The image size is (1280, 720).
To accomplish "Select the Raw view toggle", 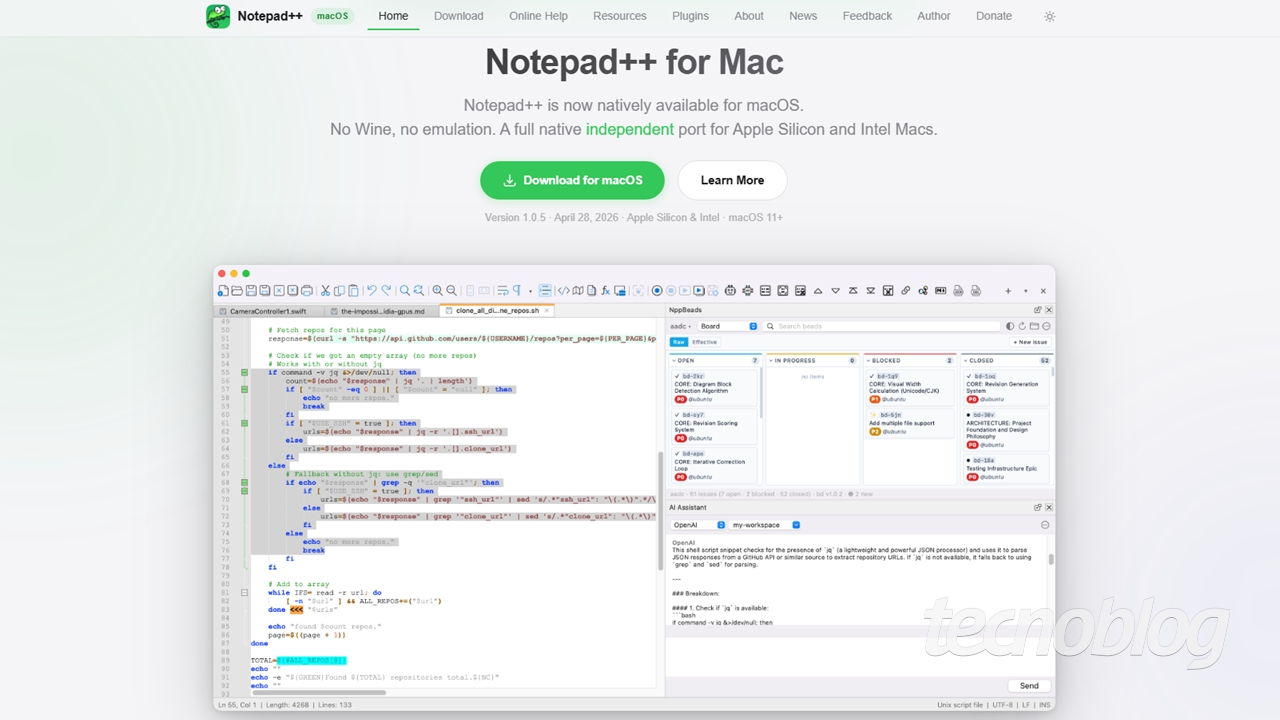I will pos(679,342).
